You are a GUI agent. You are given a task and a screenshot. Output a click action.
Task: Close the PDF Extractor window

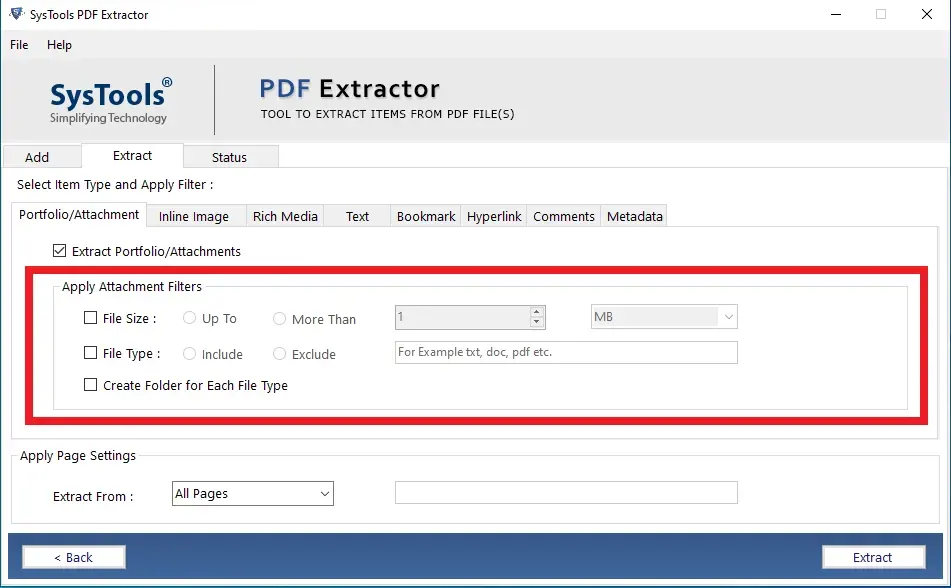927,14
